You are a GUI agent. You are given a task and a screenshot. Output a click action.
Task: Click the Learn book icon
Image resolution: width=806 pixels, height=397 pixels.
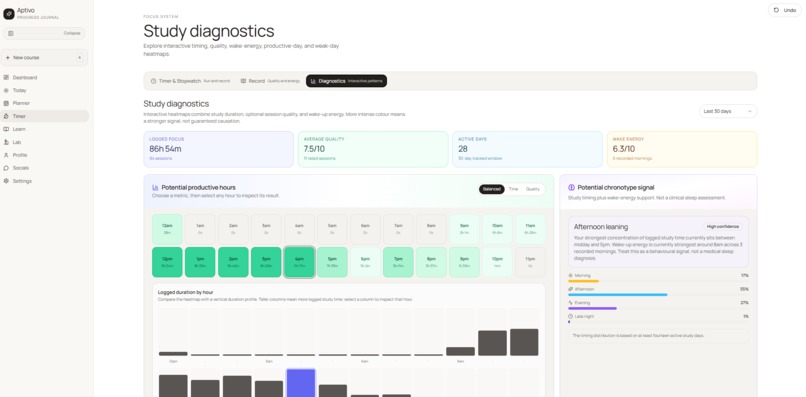click(6, 129)
